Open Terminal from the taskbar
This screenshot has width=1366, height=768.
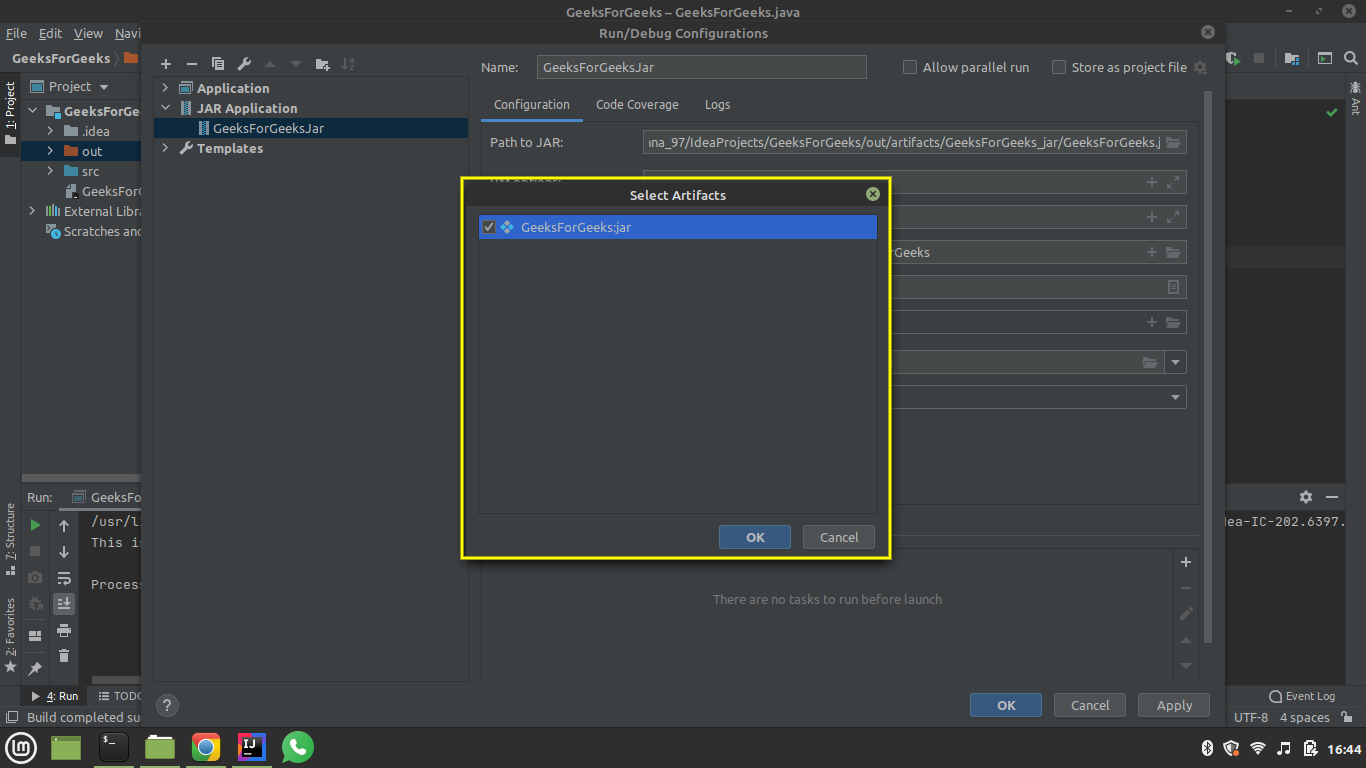(114, 747)
